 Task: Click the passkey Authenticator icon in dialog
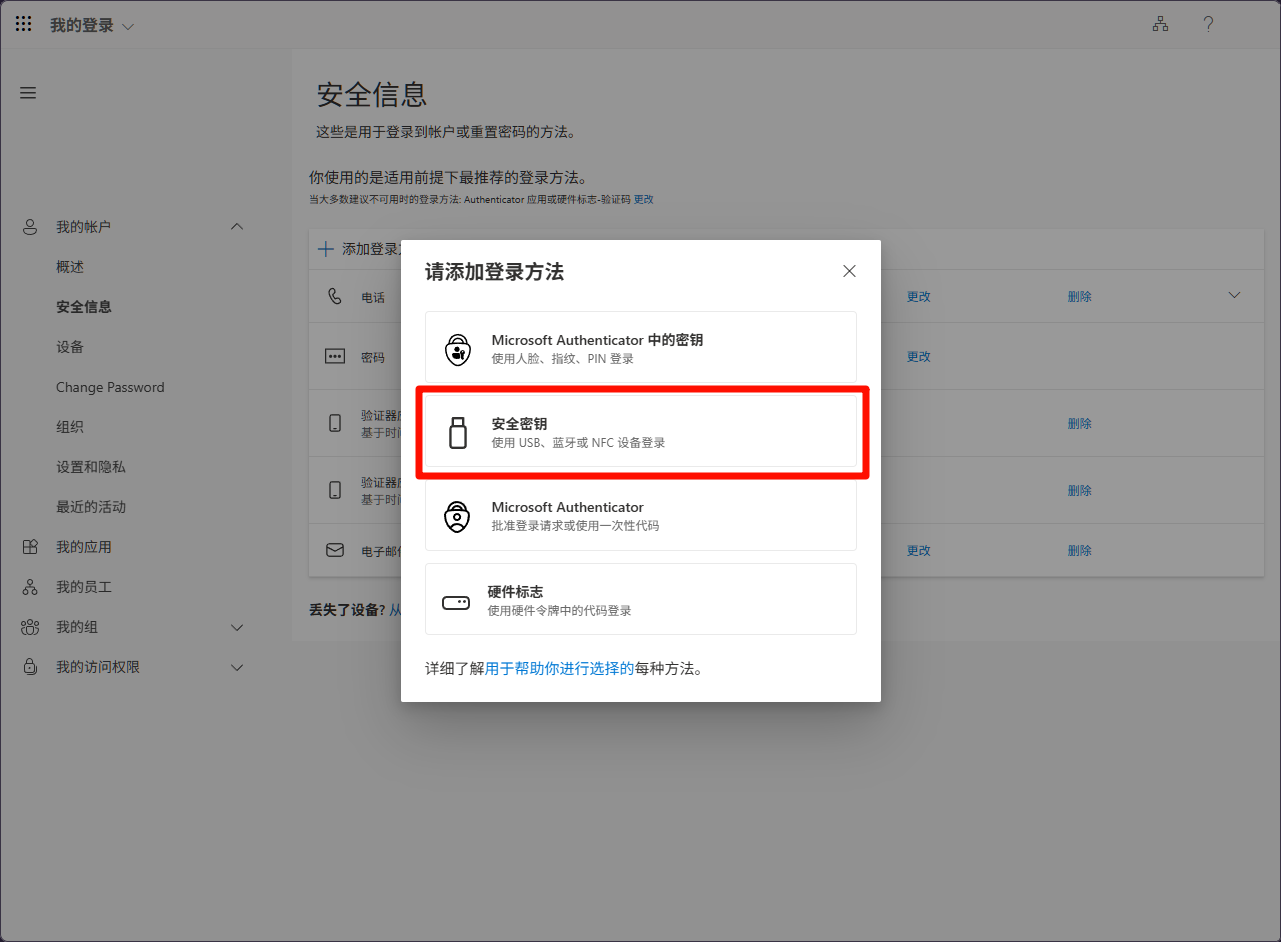(457, 349)
